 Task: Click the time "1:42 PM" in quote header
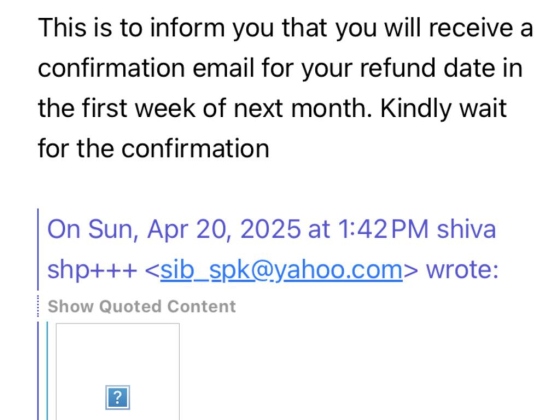click(x=383, y=229)
